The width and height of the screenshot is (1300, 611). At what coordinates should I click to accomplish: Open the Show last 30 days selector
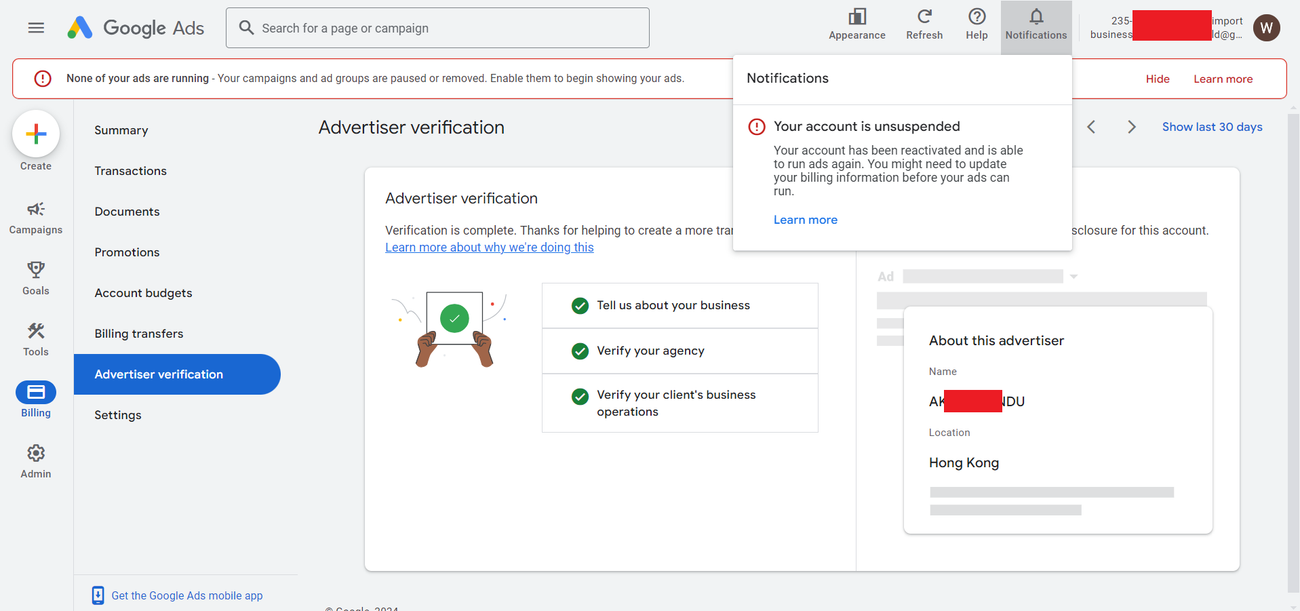(x=1212, y=127)
